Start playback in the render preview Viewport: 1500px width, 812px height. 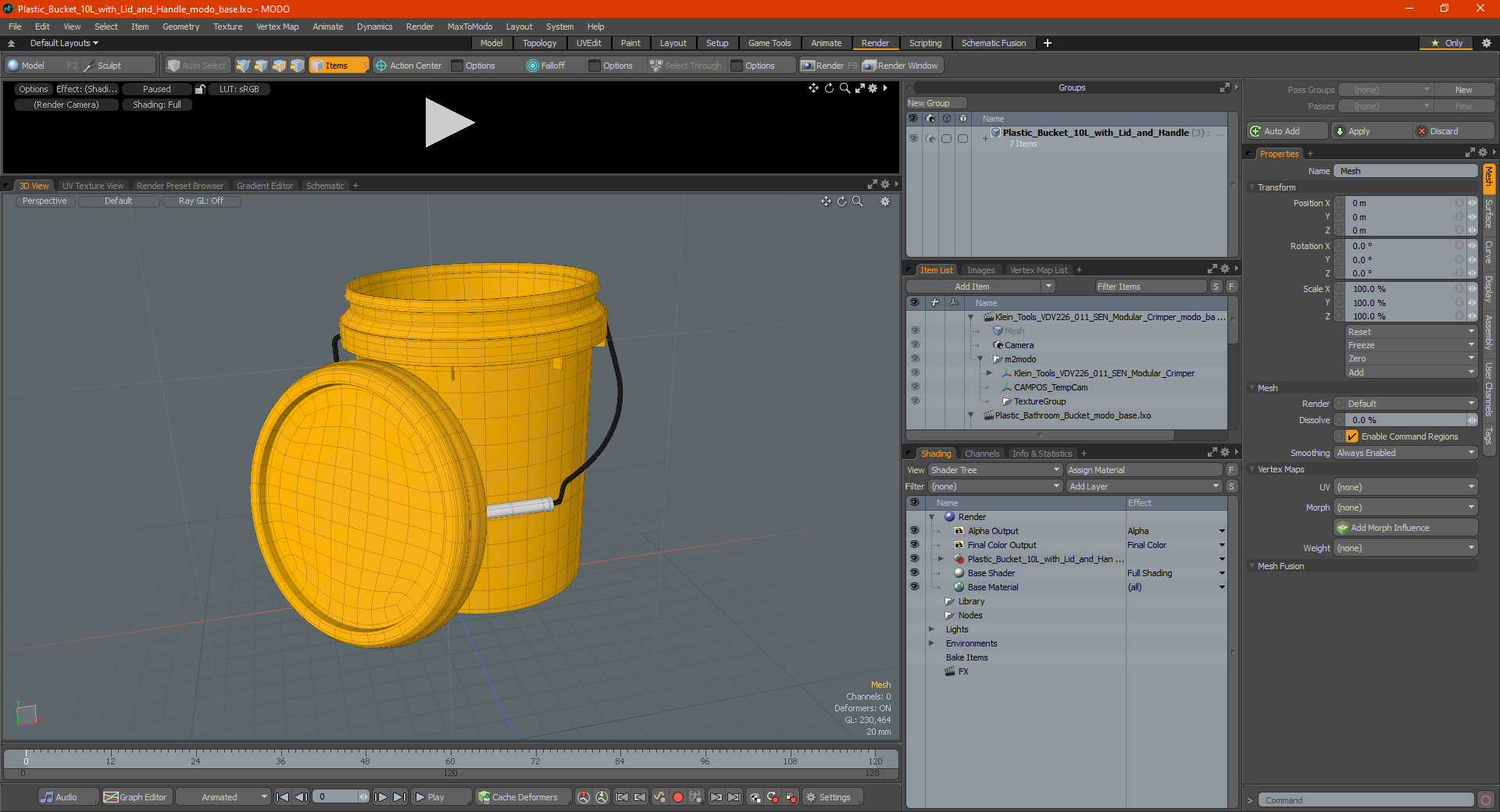pos(449,123)
